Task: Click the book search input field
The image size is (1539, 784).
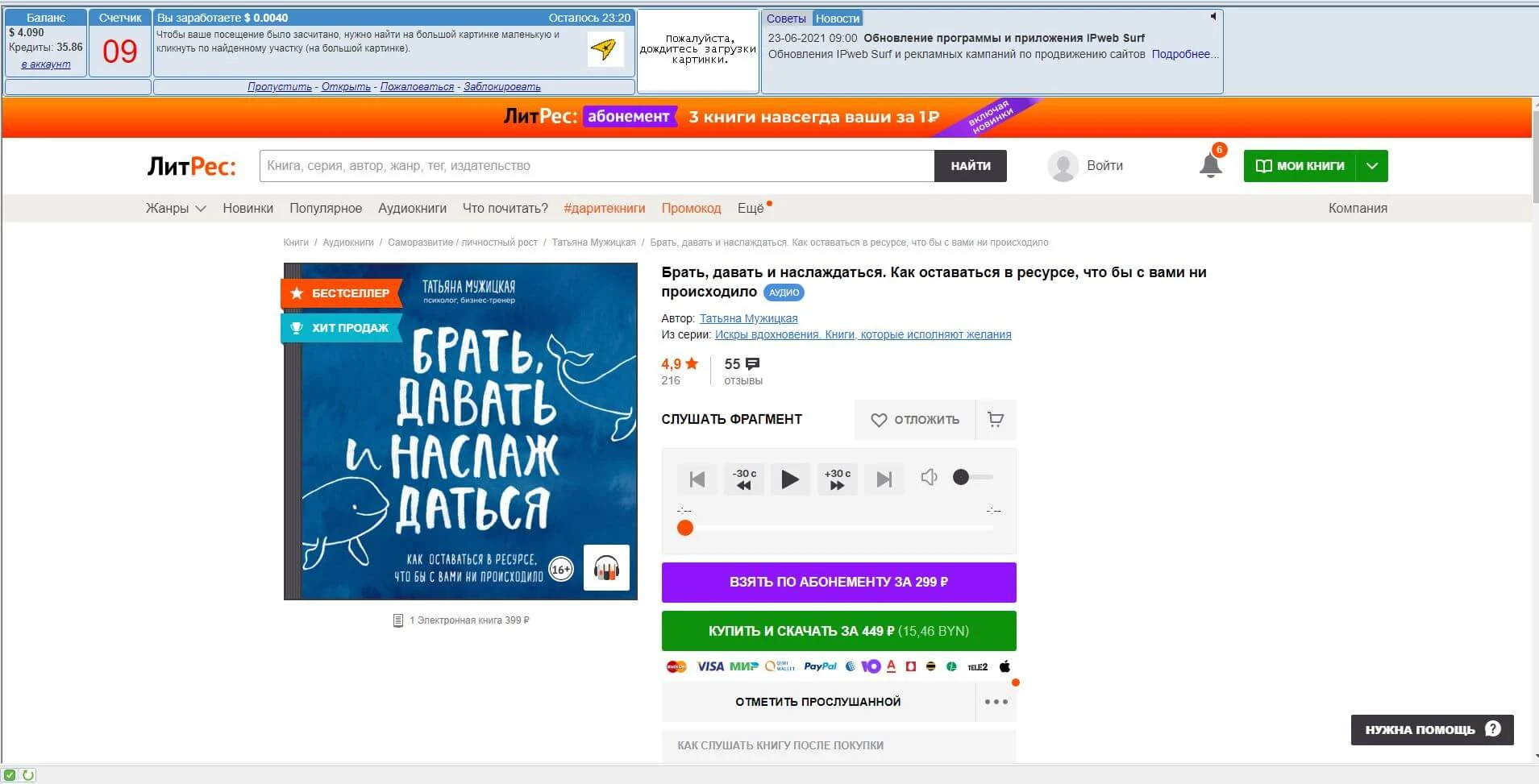Action: point(597,166)
